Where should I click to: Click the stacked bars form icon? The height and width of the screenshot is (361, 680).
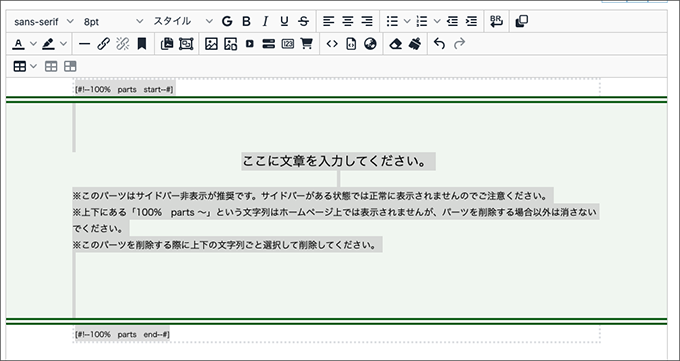click(268, 44)
